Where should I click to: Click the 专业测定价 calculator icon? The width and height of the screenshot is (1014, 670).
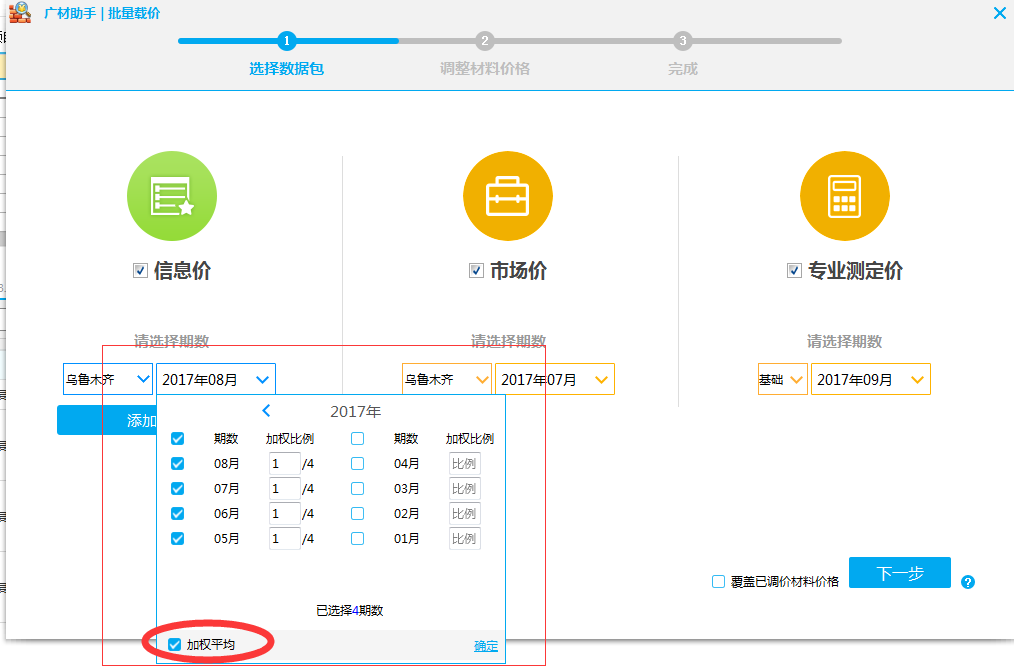pyautogui.click(x=844, y=196)
